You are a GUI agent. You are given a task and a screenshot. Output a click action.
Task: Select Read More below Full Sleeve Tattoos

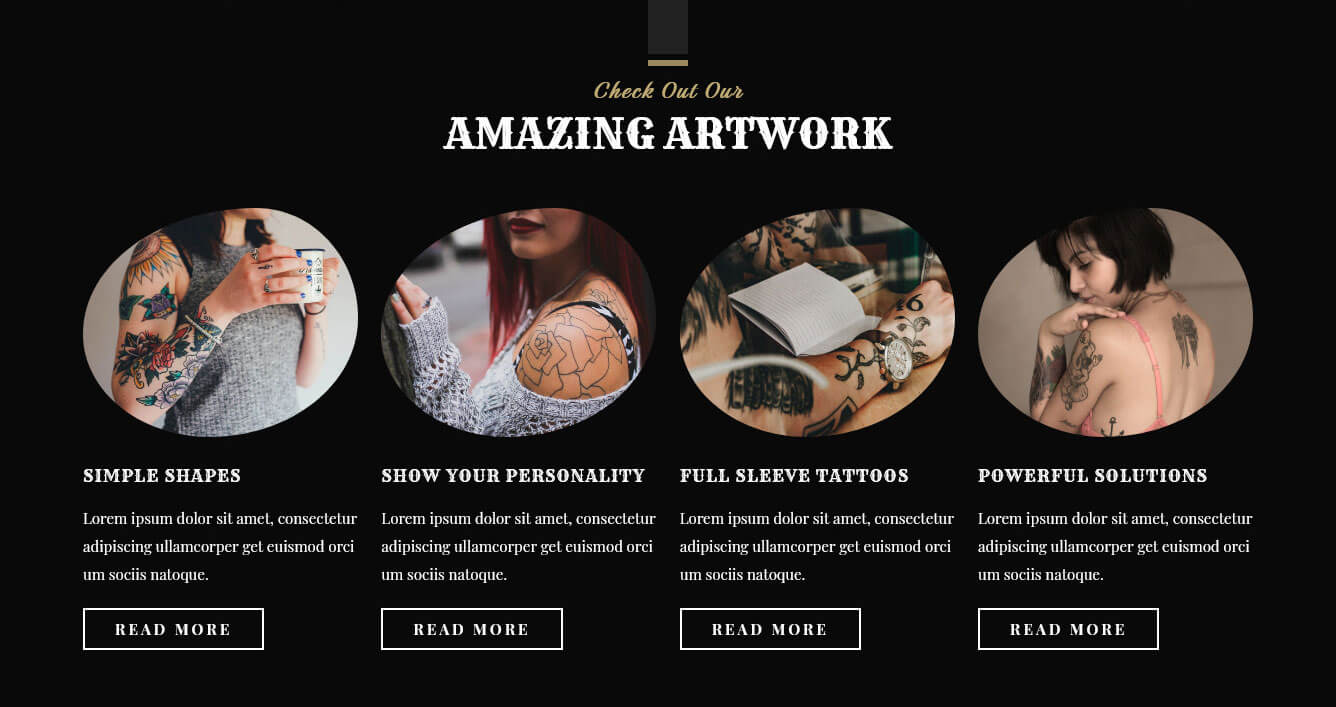pos(770,629)
